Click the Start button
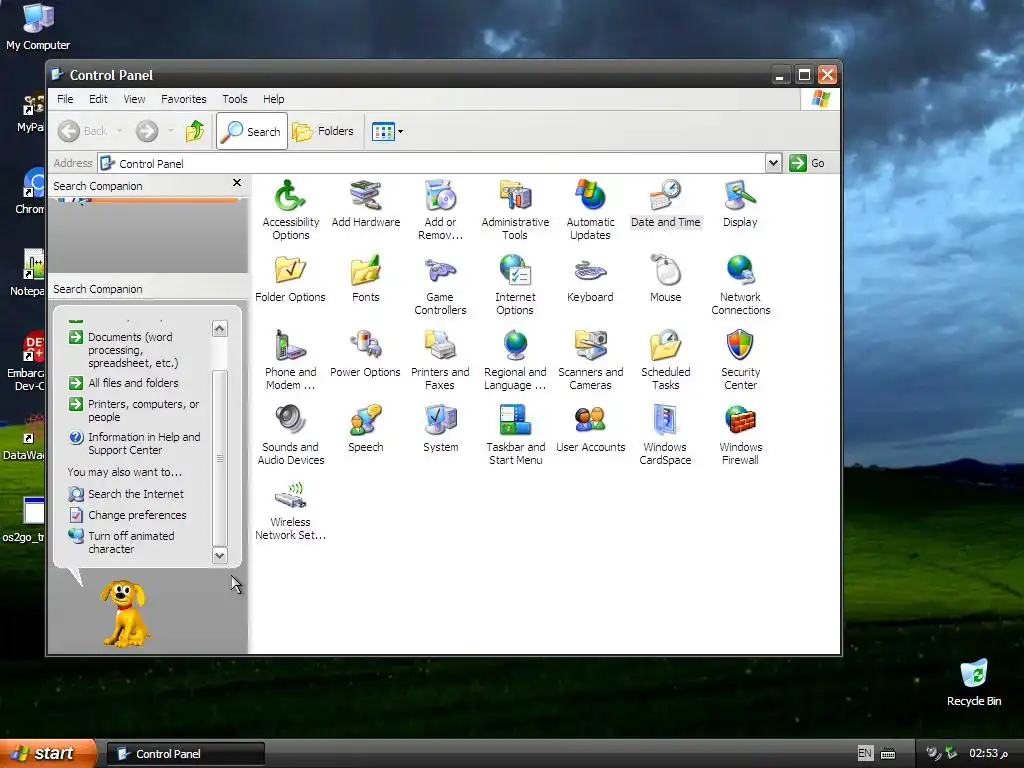The height and width of the screenshot is (768, 1024). pos(48,754)
